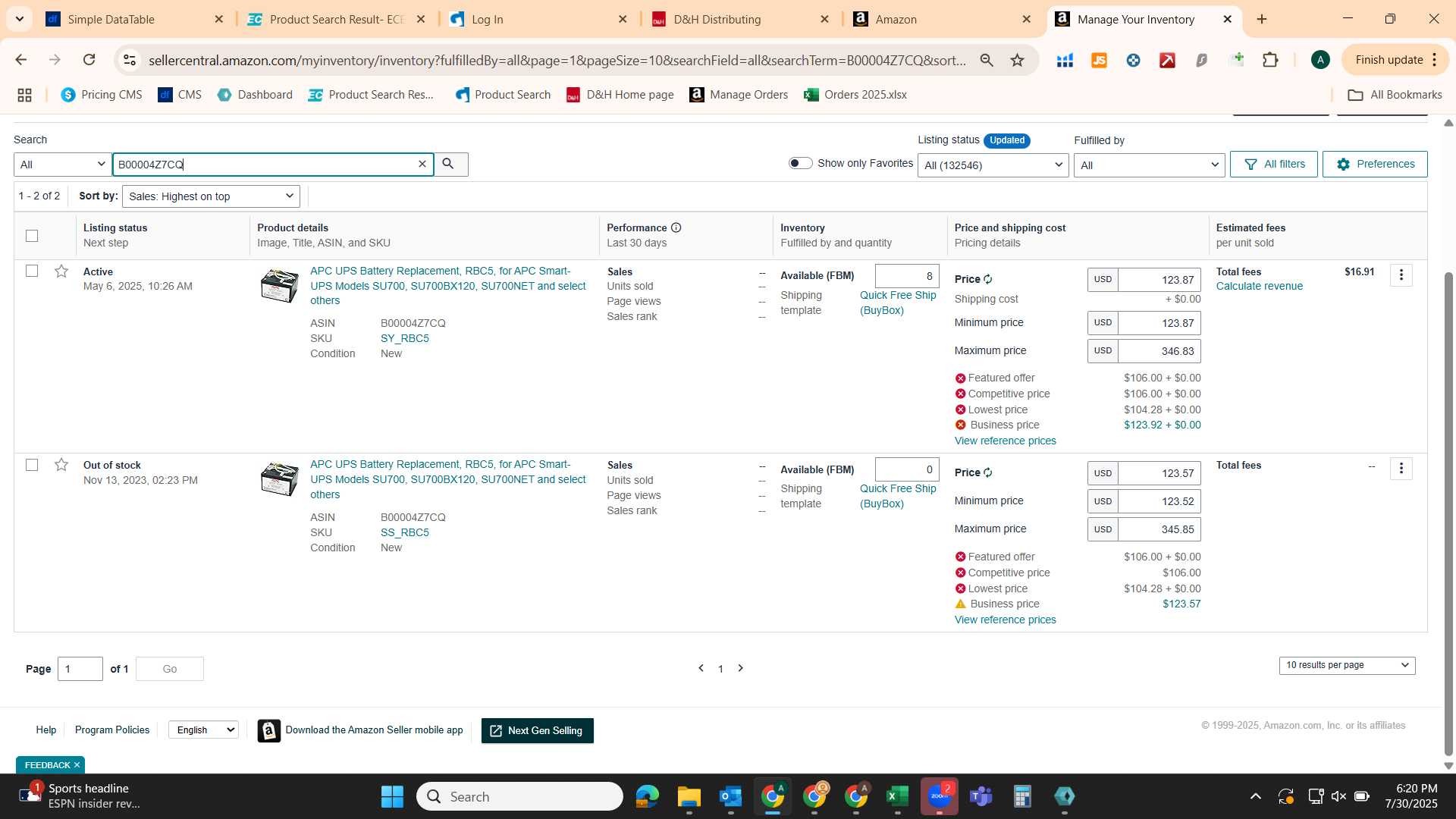Screen dimensions: 1456x819
Task: Open Zoom from the taskbar
Action: click(x=939, y=796)
